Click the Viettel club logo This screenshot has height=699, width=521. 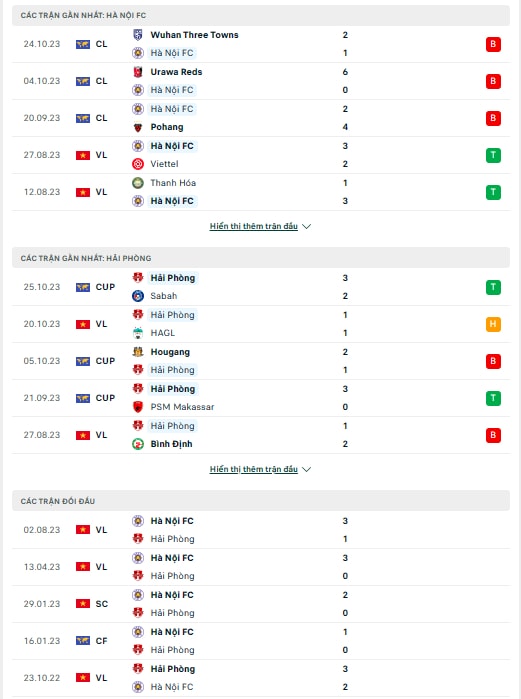(x=138, y=164)
